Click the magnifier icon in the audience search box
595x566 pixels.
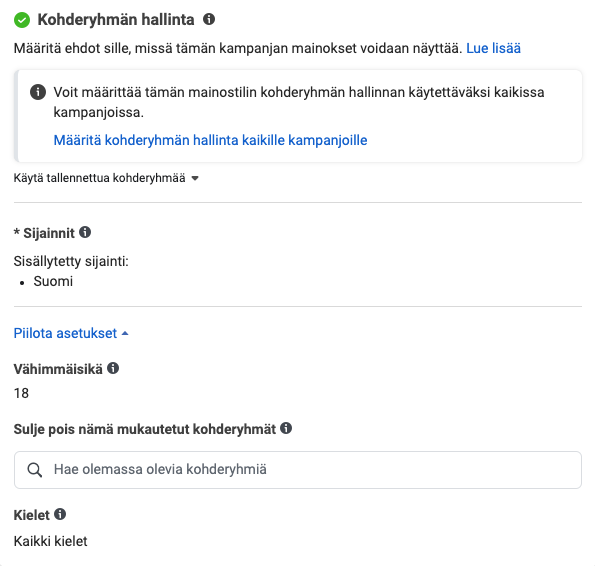click(x=35, y=470)
